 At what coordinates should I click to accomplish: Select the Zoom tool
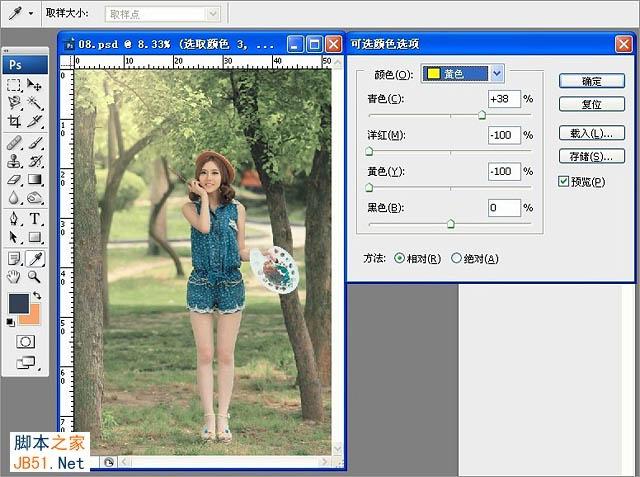(x=35, y=277)
